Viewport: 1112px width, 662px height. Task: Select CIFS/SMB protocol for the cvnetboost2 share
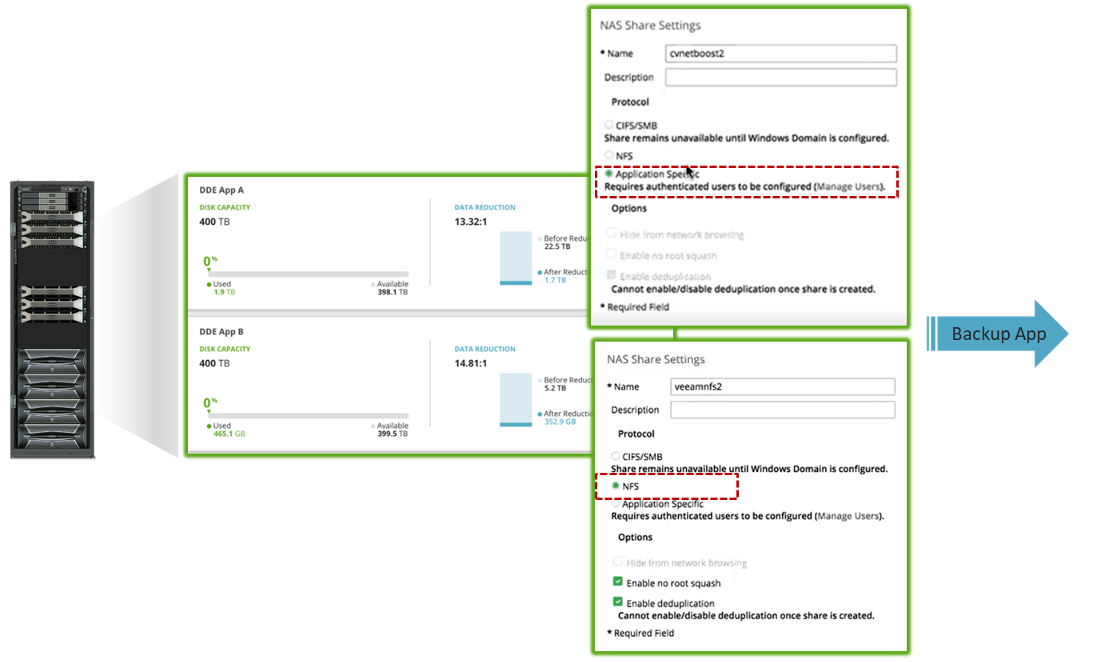tap(609, 125)
